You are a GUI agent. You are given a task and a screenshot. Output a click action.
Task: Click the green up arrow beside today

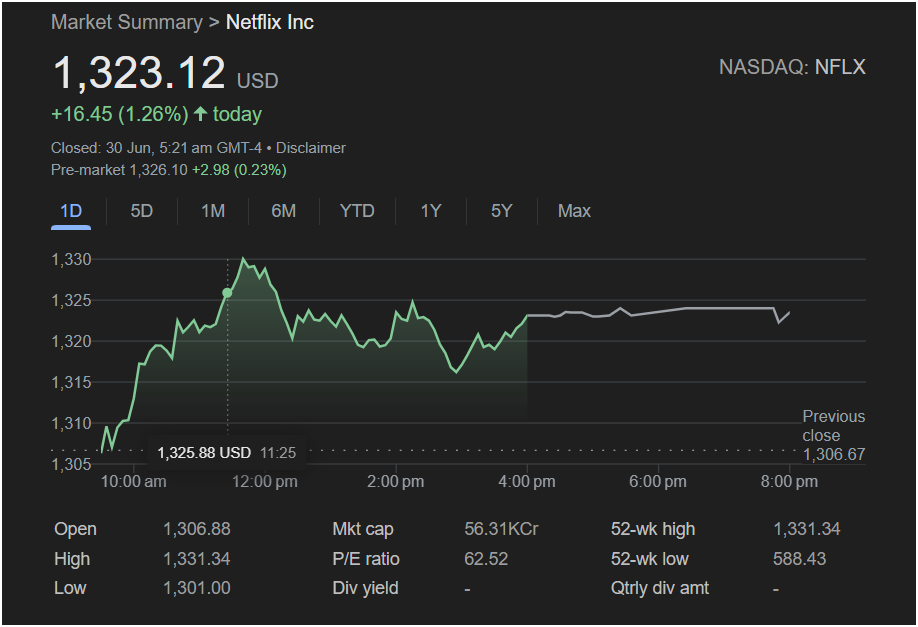pyautogui.click(x=200, y=114)
